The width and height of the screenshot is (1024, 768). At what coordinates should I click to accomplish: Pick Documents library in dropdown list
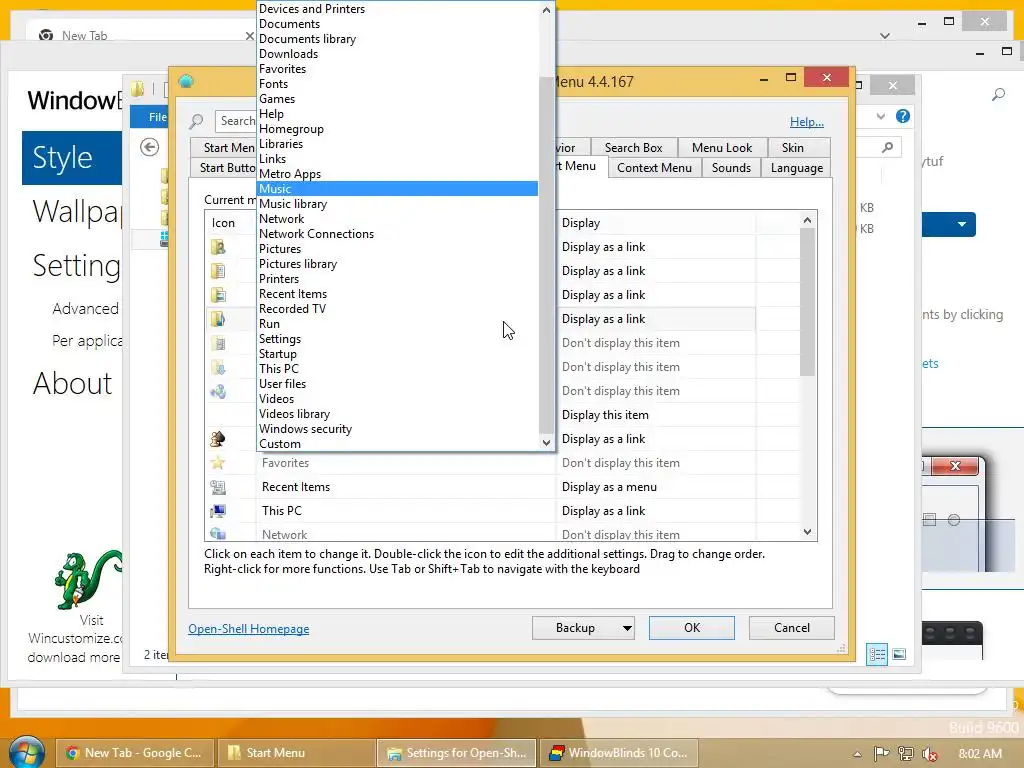[398, 39]
